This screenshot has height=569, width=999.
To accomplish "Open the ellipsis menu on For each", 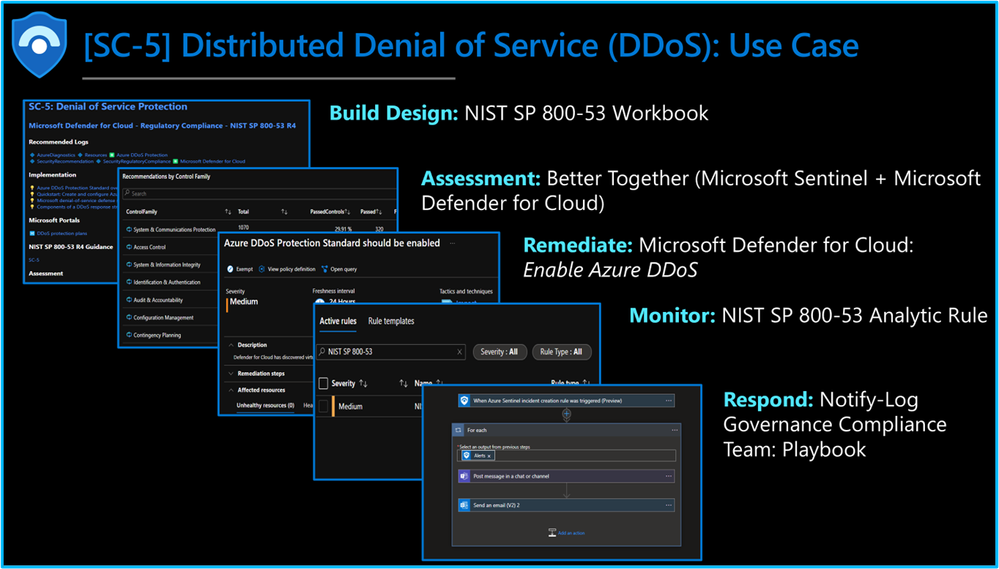I will pyautogui.click(x=675, y=430).
